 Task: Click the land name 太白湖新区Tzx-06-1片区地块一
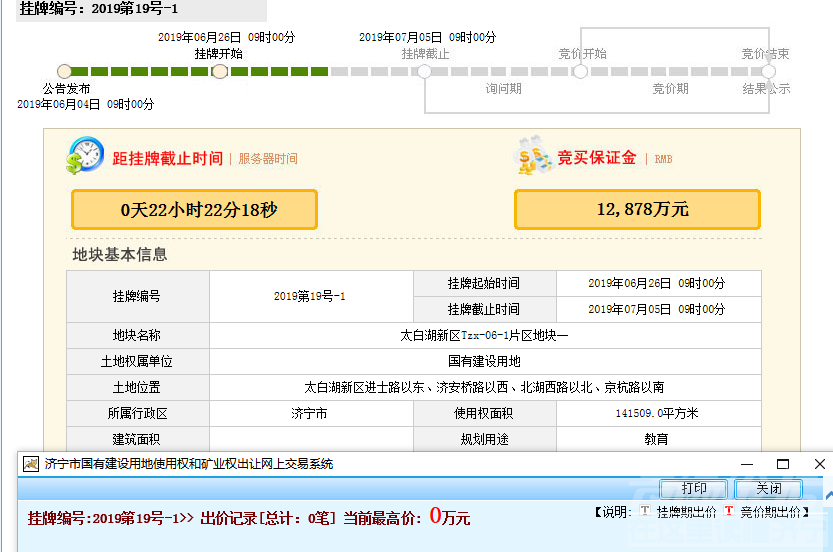point(485,335)
